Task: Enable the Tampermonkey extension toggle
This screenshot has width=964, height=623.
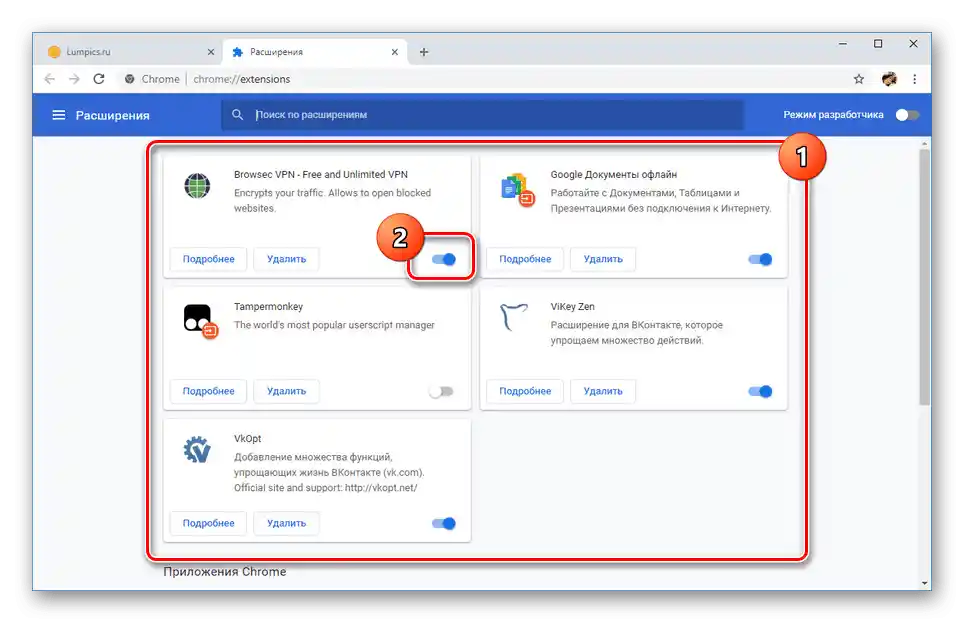Action: point(442,391)
